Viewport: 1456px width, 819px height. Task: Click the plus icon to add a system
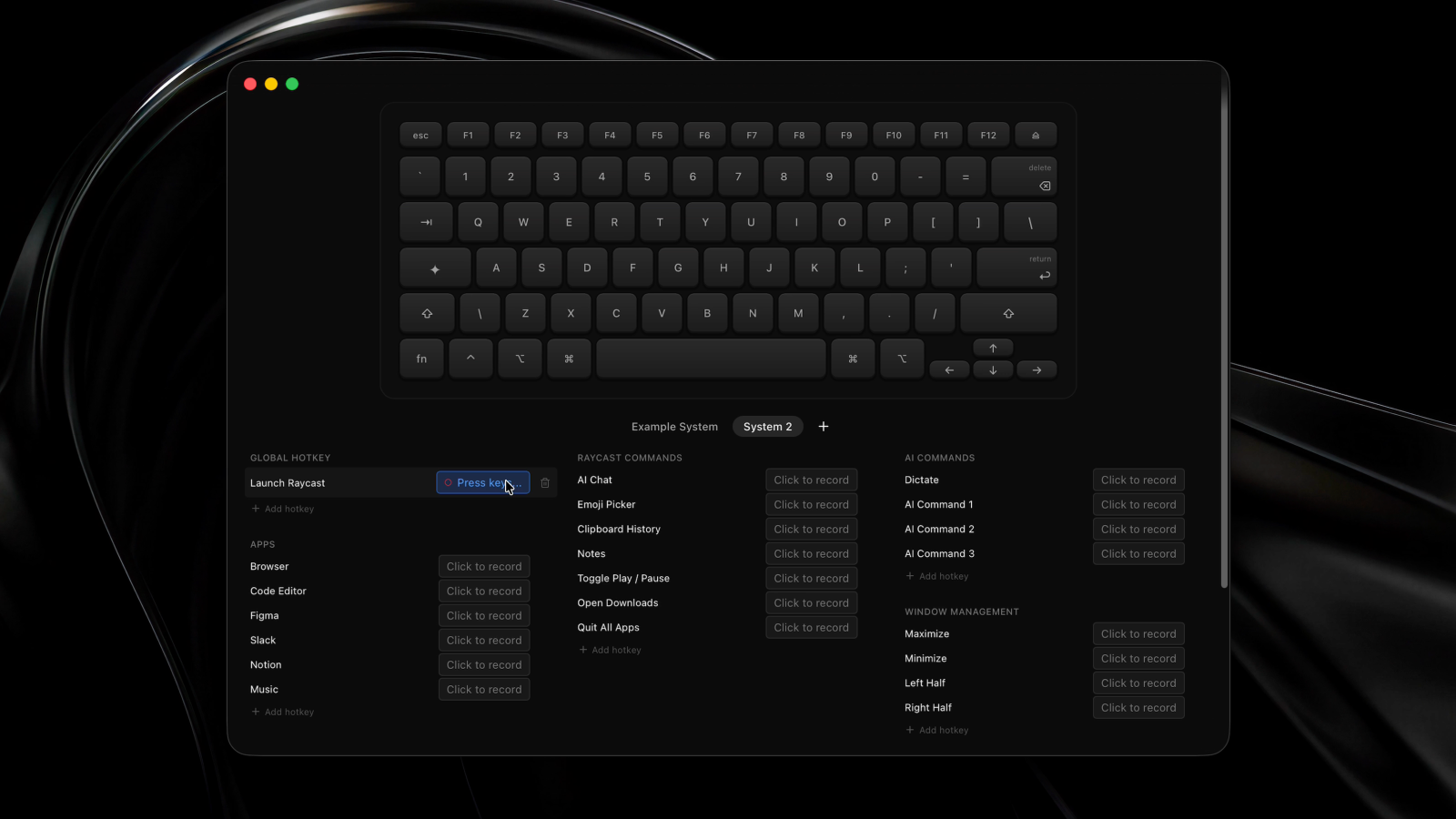coord(824,427)
